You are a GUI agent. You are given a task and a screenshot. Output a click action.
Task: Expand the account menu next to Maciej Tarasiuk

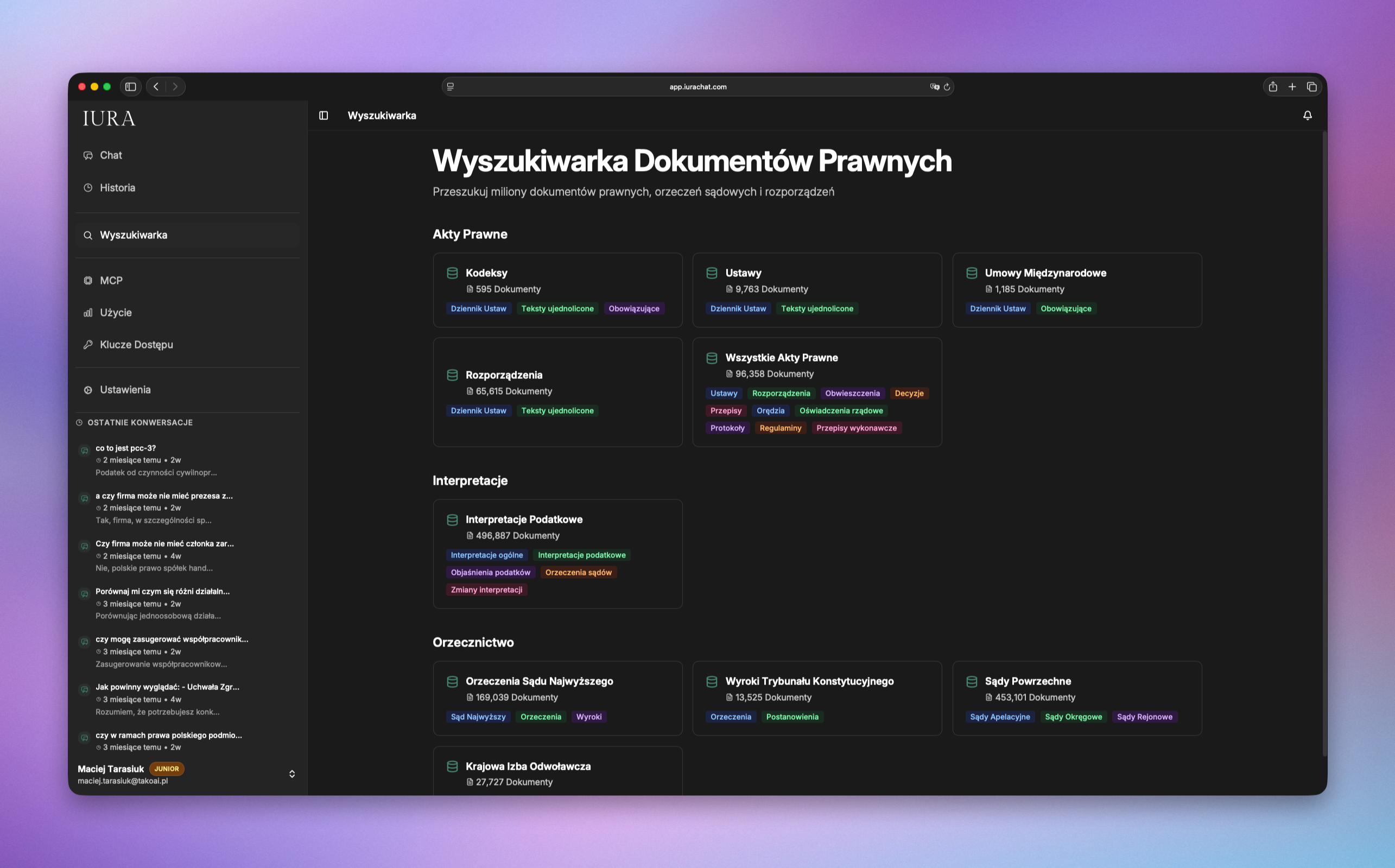pos(291,774)
